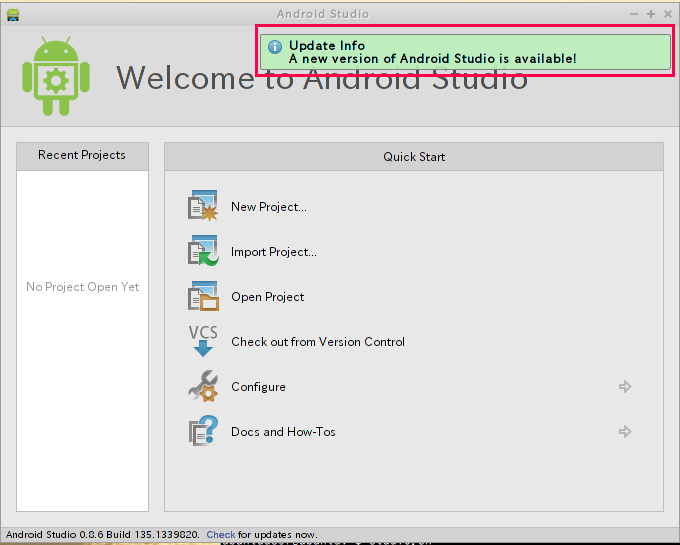Click 'Android Studio 0.8.6 Build 135.1339820' status text
This screenshot has height=545, width=680.
click(x=102, y=535)
